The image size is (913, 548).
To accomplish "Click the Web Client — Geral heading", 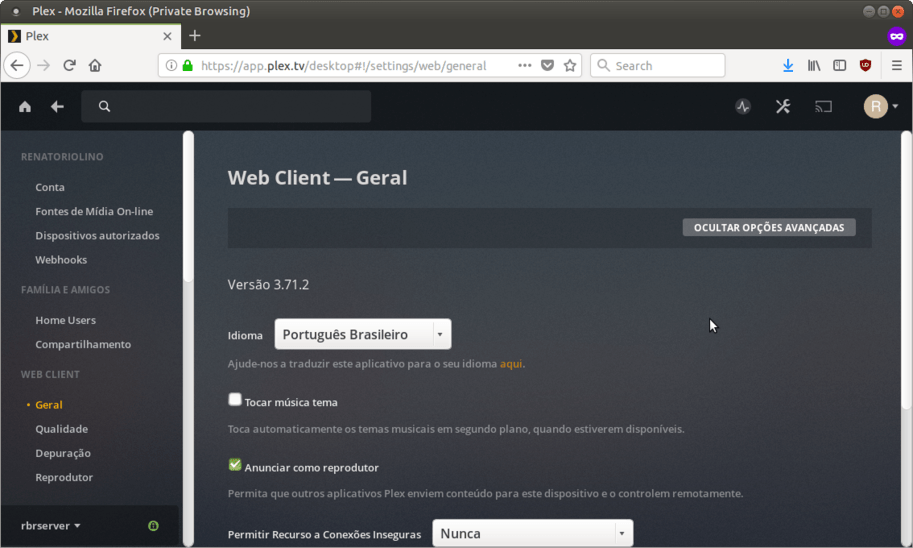I will pos(317,178).
